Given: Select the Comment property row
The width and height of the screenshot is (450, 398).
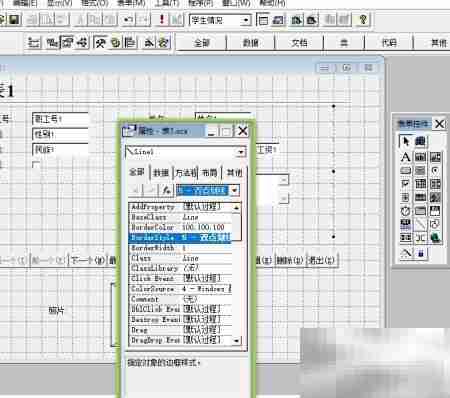Looking at the screenshot, I should [x=180, y=299].
